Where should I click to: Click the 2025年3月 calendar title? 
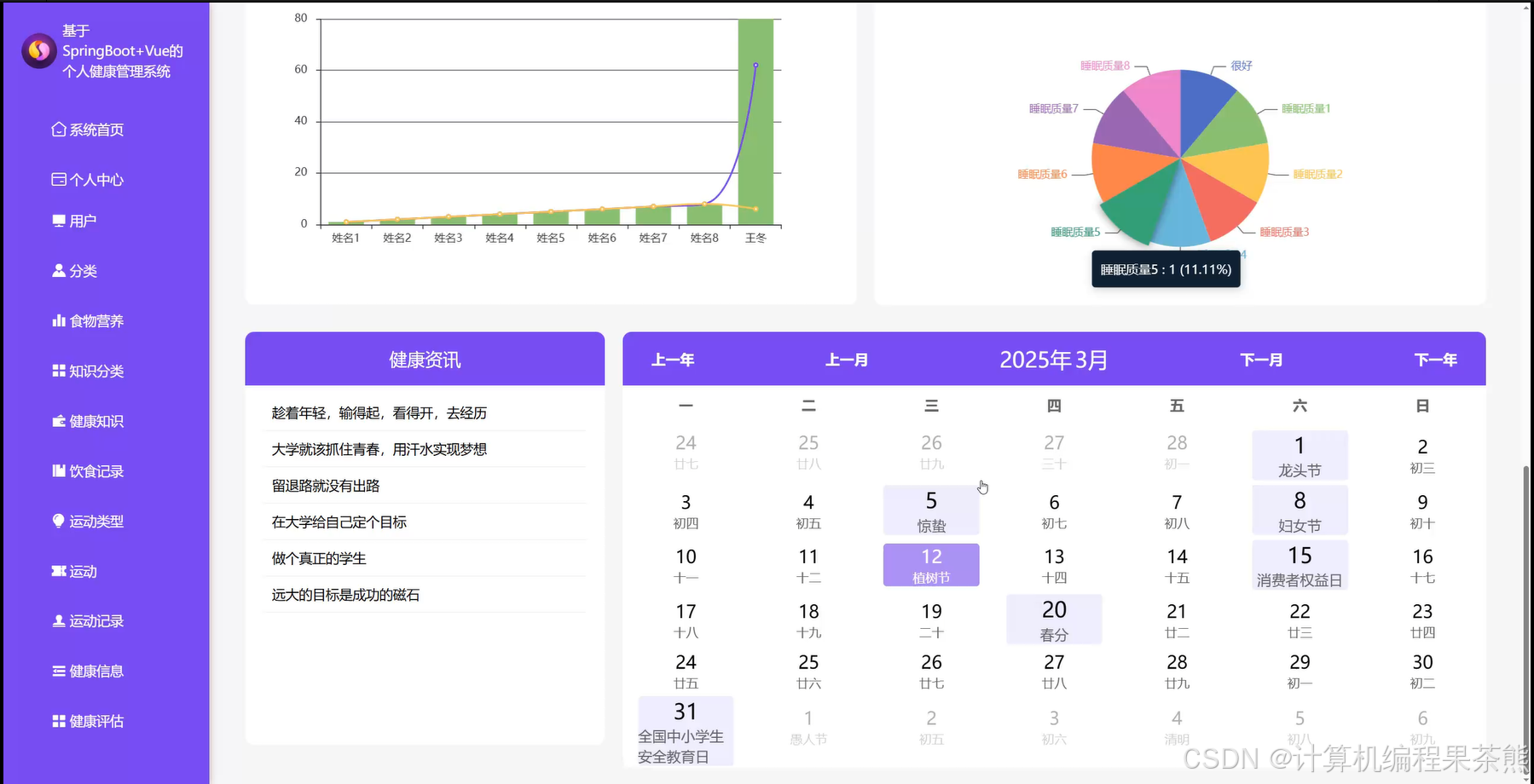(x=1054, y=360)
